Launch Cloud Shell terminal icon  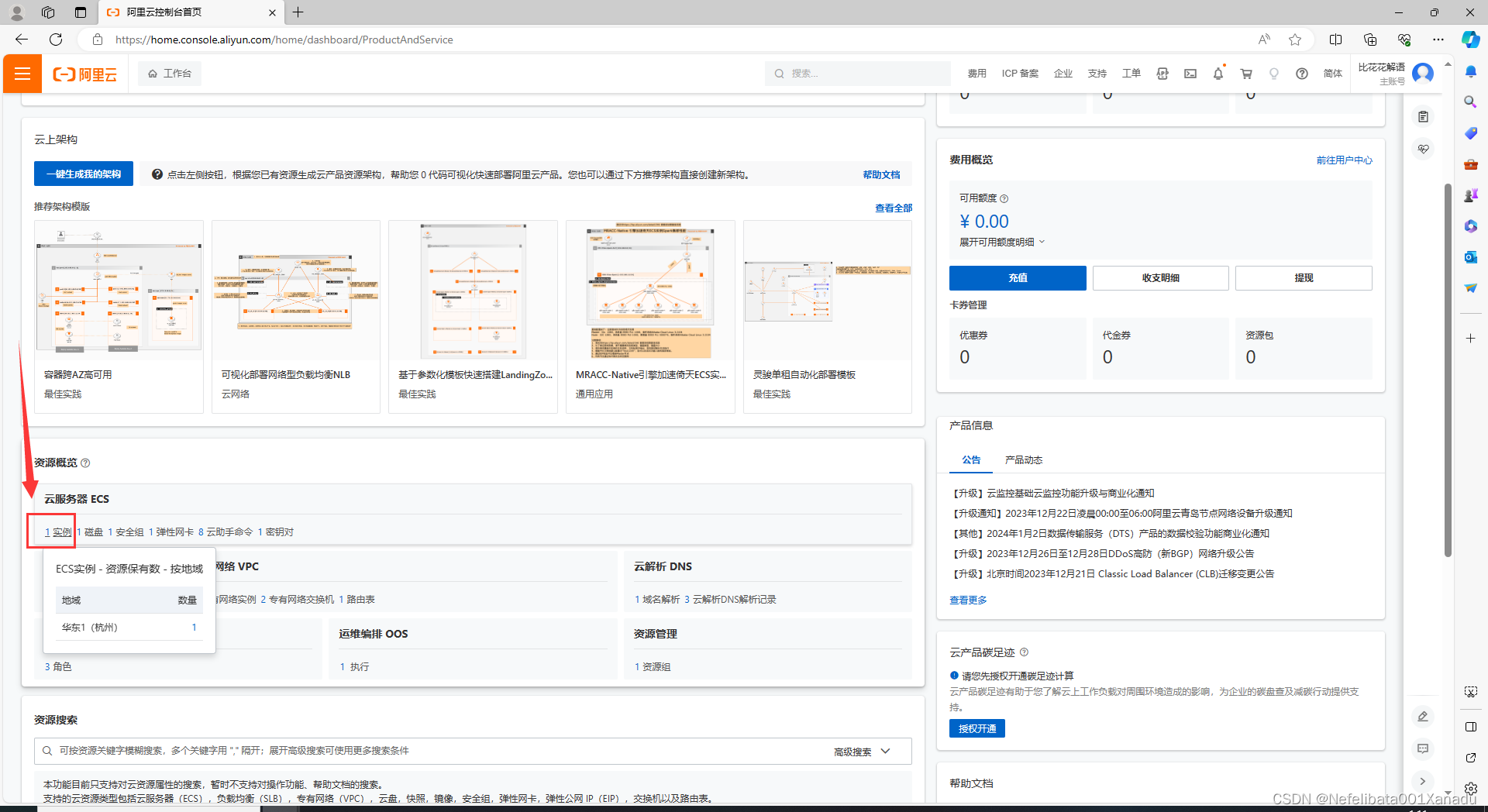[x=1190, y=74]
